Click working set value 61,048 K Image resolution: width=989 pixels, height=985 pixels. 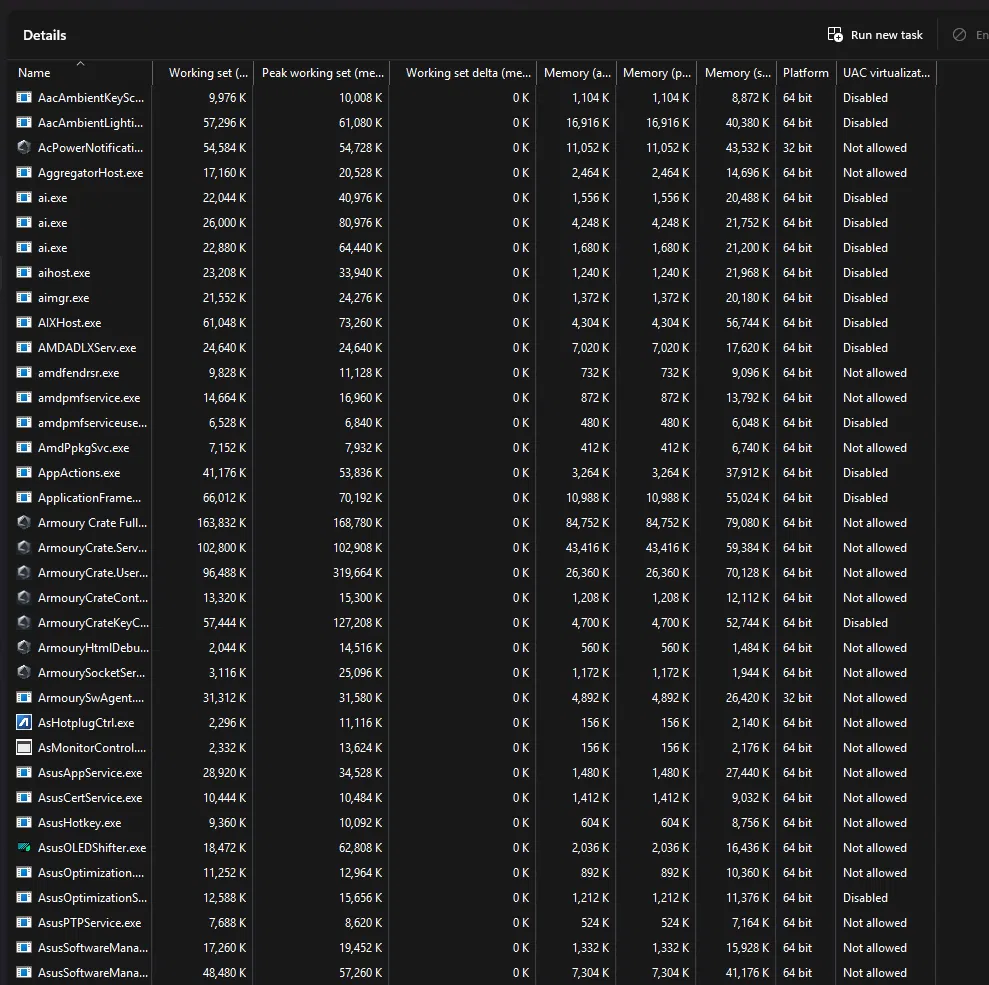(x=224, y=323)
